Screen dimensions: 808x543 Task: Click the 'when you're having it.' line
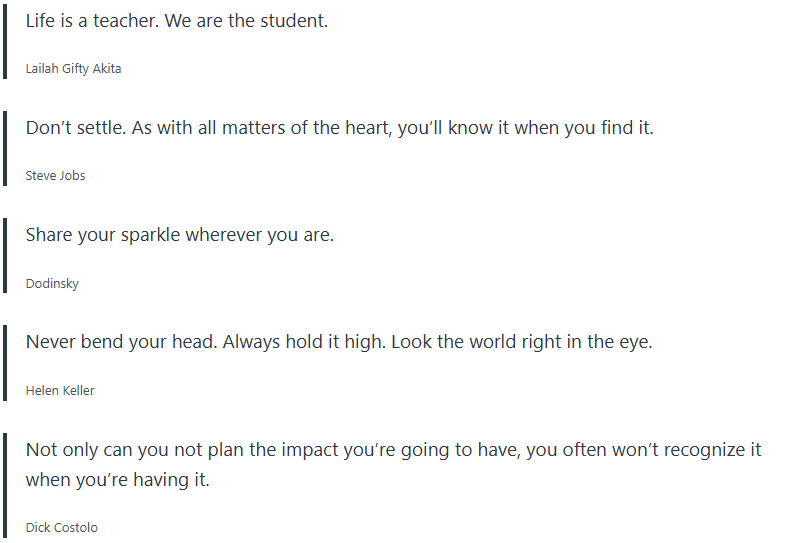pyautogui.click(x=117, y=480)
